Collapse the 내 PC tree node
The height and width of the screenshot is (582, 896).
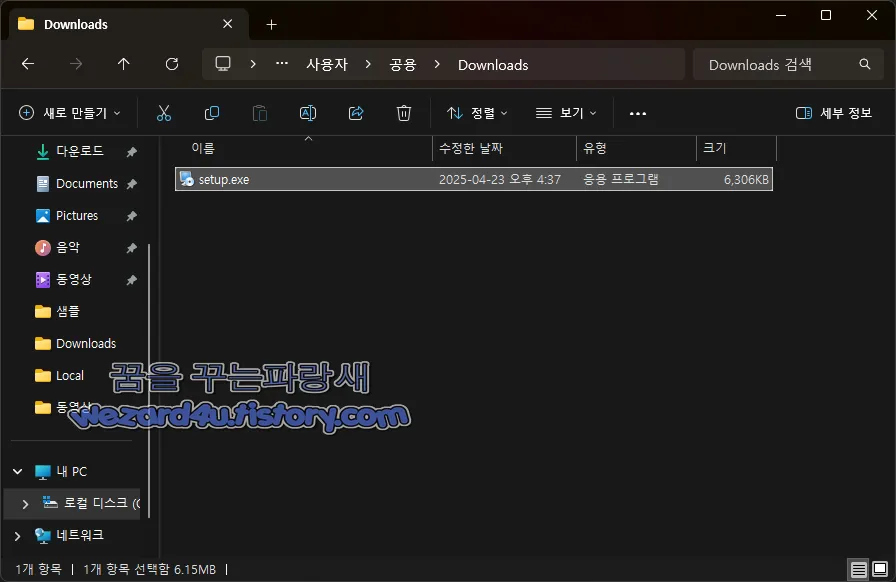point(18,472)
